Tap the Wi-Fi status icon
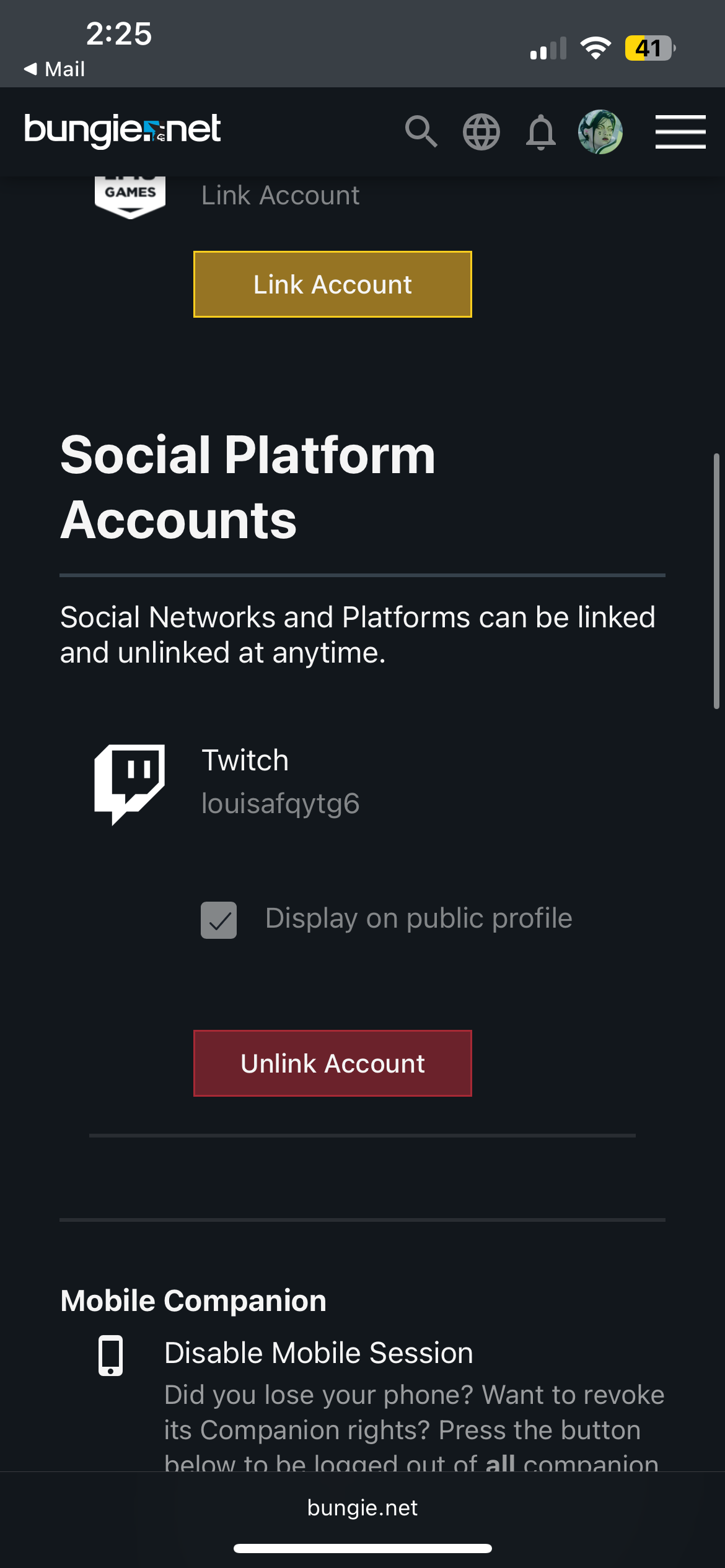This screenshot has width=725, height=1568. tap(595, 48)
